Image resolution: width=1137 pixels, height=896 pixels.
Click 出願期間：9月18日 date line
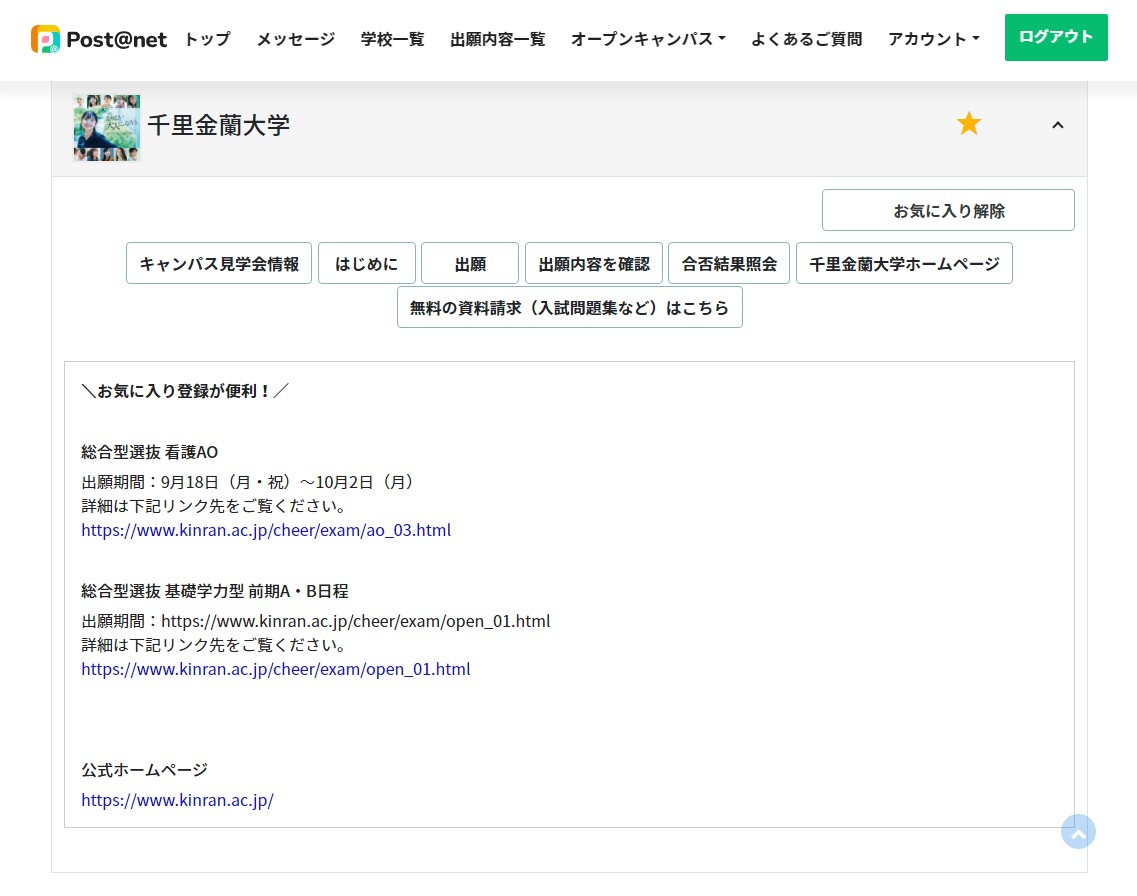(x=249, y=482)
